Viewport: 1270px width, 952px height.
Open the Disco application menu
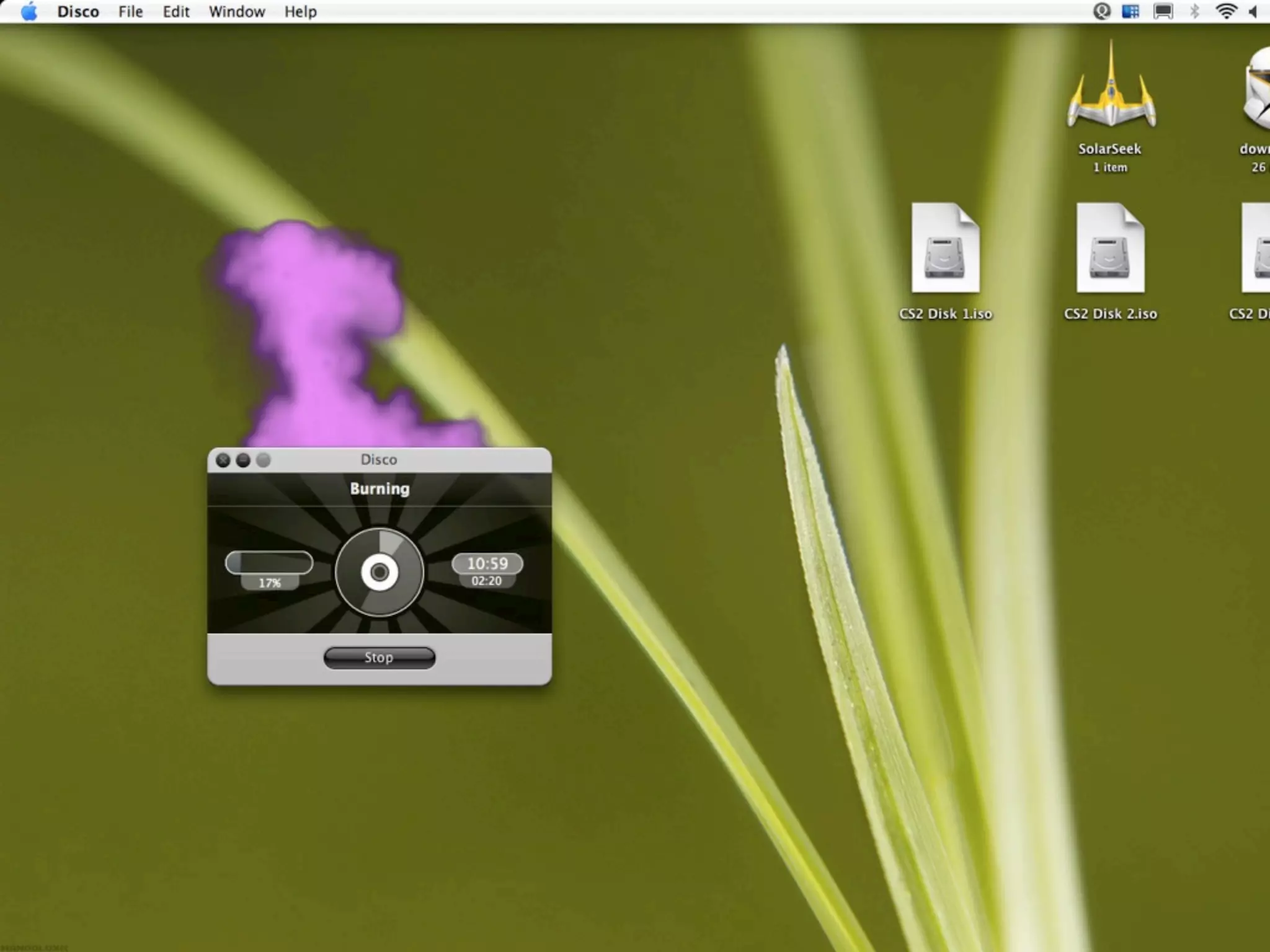[x=78, y=12]
